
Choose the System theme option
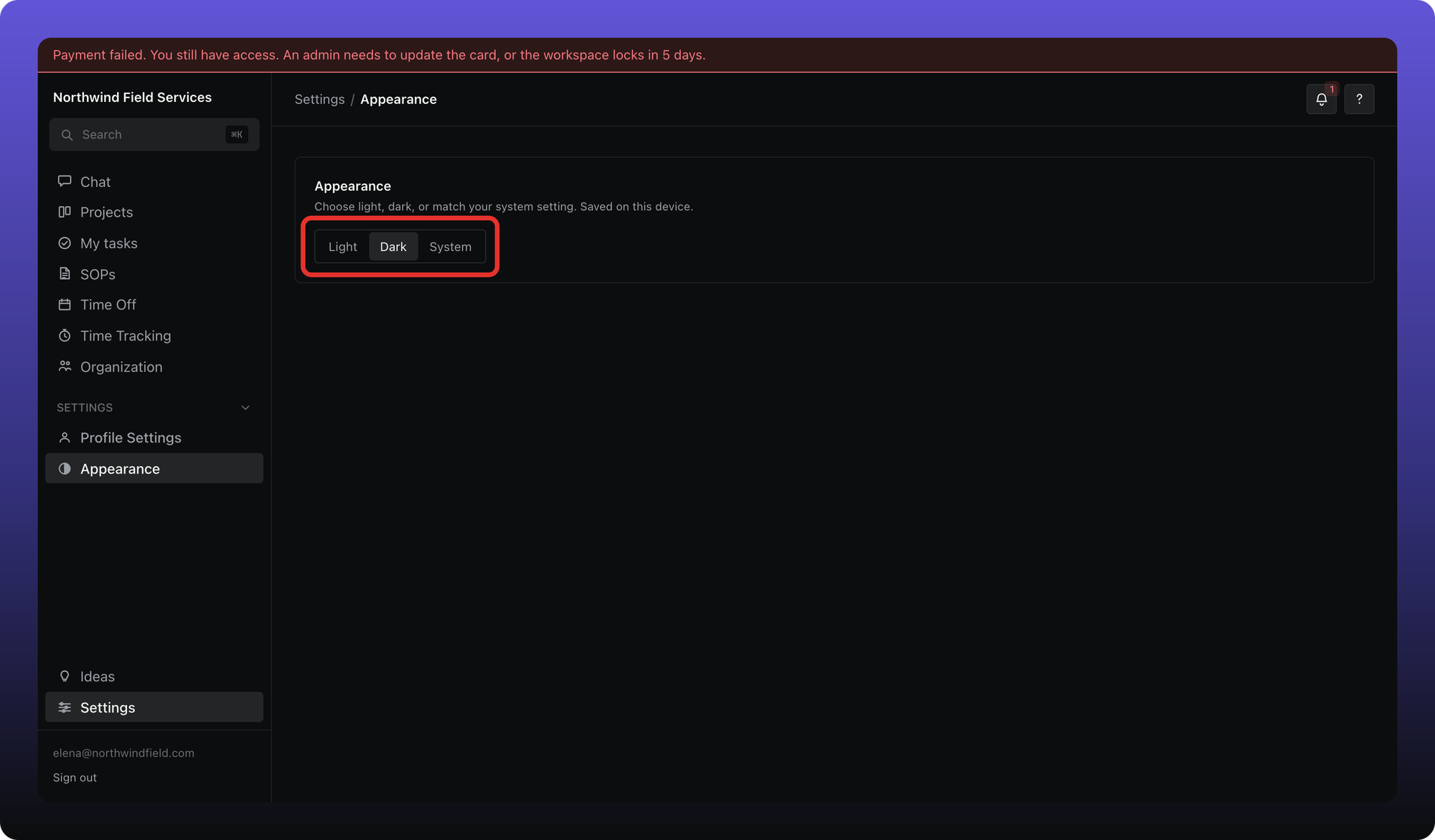click(451, 247)
